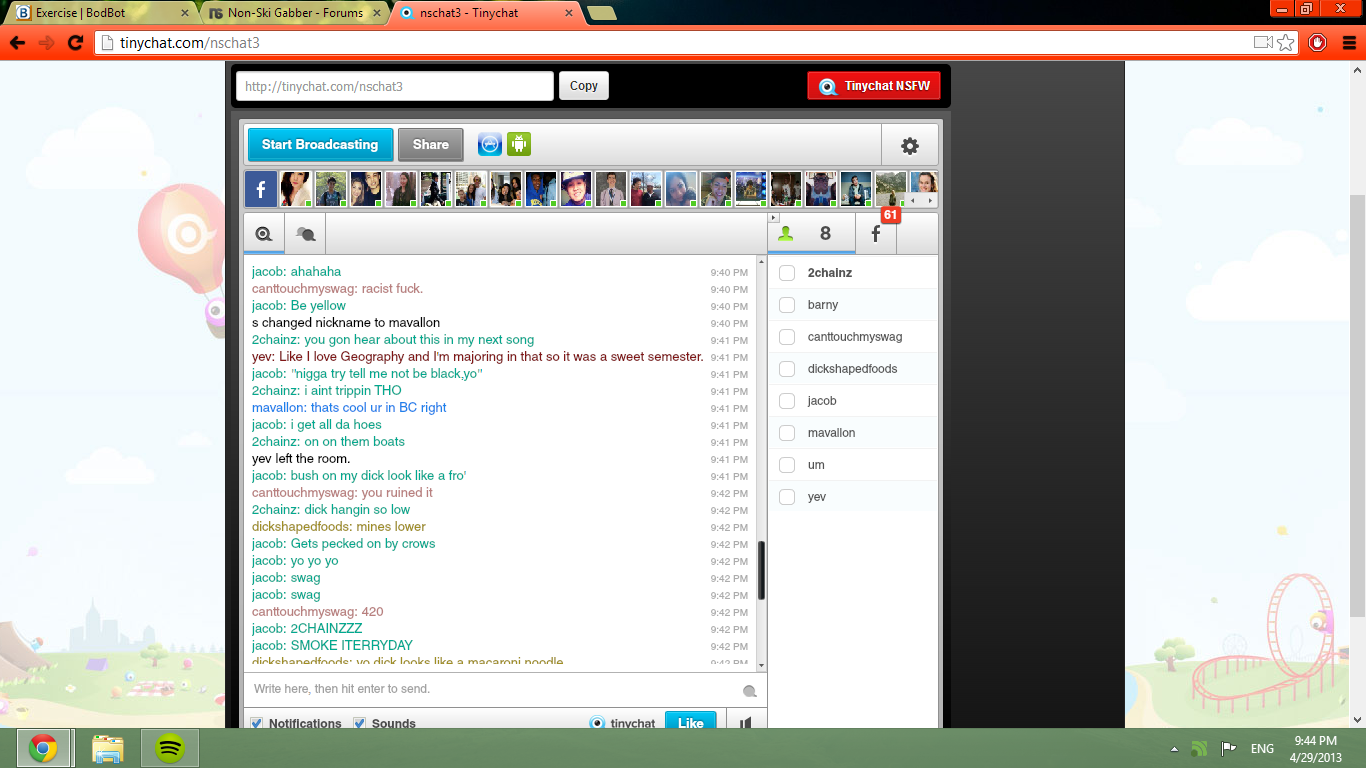Click the iOS App Store icon

tap(488, 143)
